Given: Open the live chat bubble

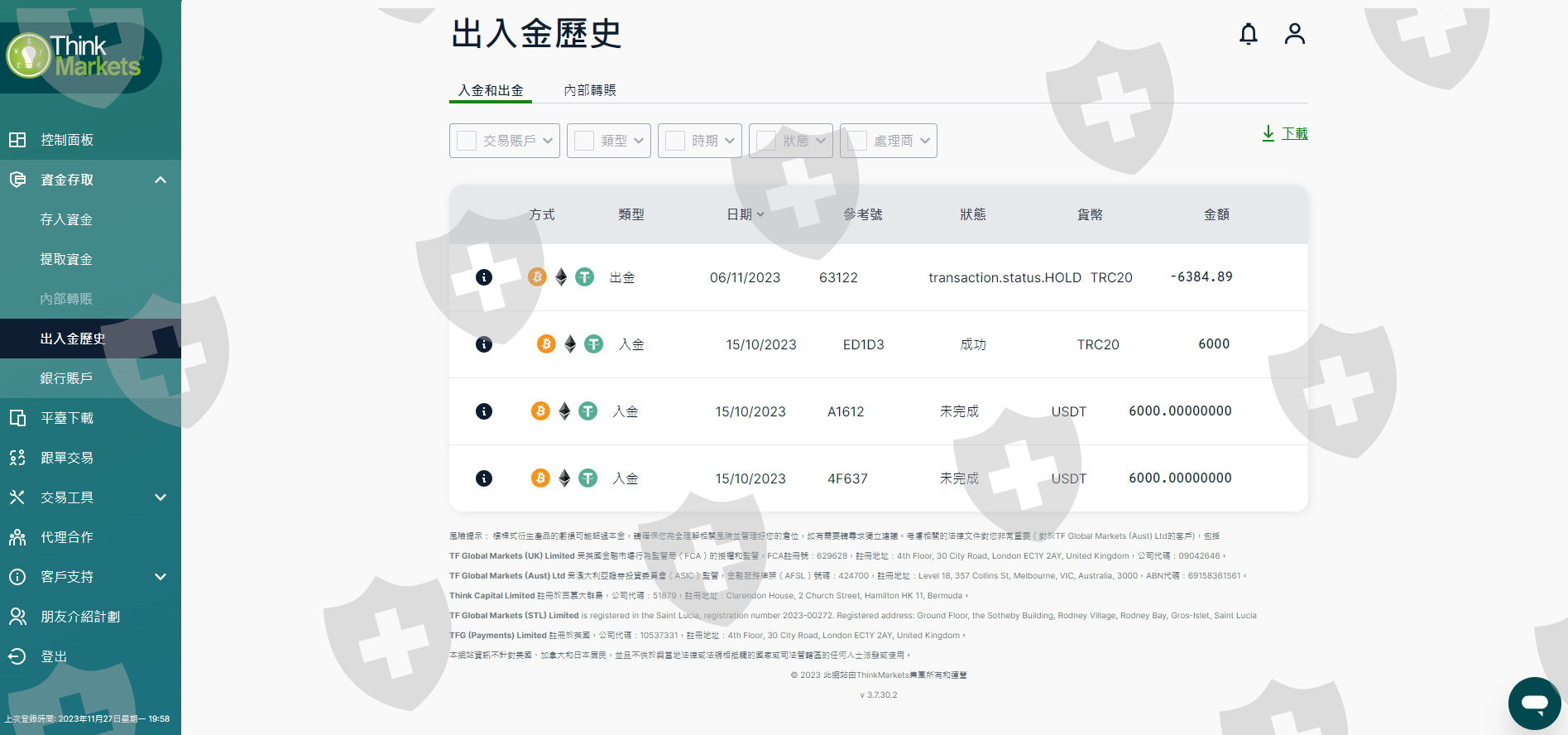Looking at the screenshot, I should [x=1534, y=704].
